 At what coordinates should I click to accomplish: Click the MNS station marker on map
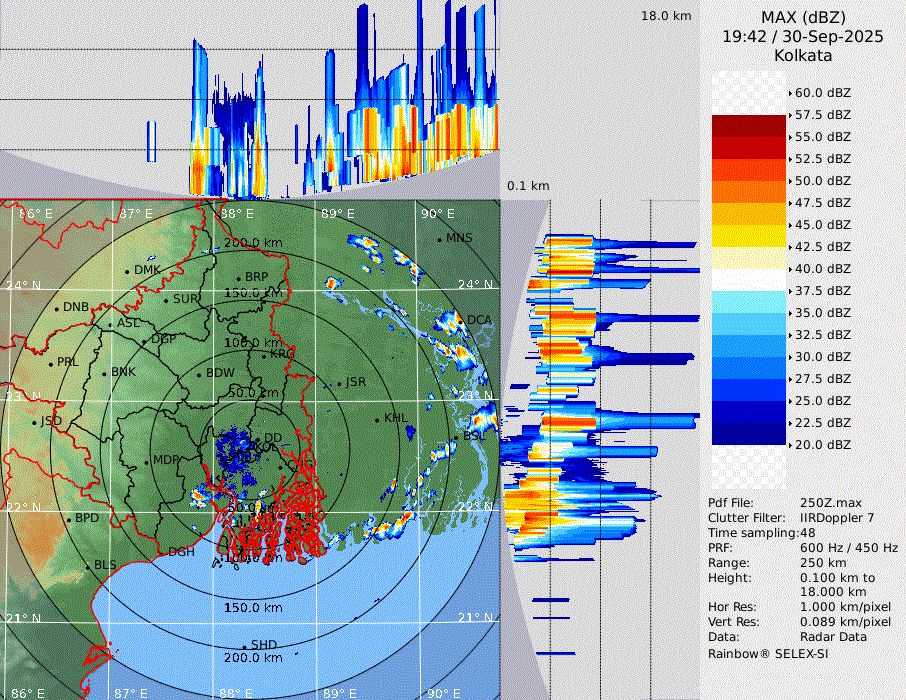440,239
